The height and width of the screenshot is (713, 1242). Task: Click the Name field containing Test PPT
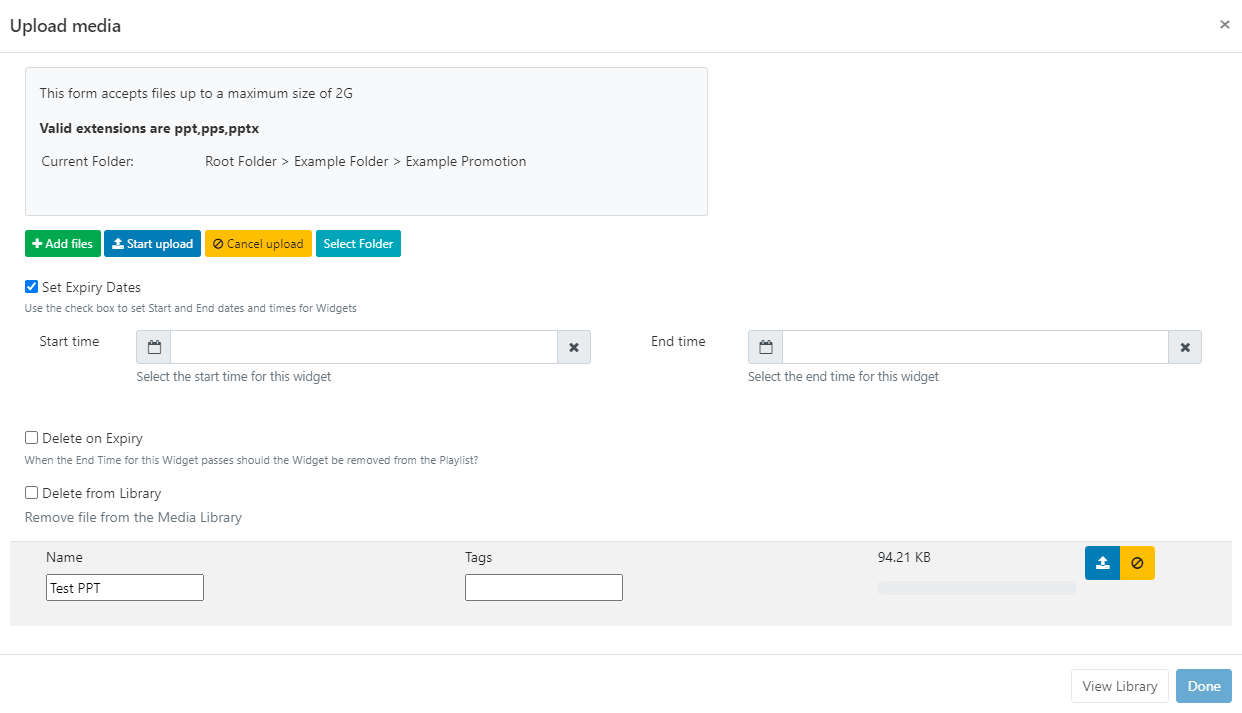[x=125, y=588]
